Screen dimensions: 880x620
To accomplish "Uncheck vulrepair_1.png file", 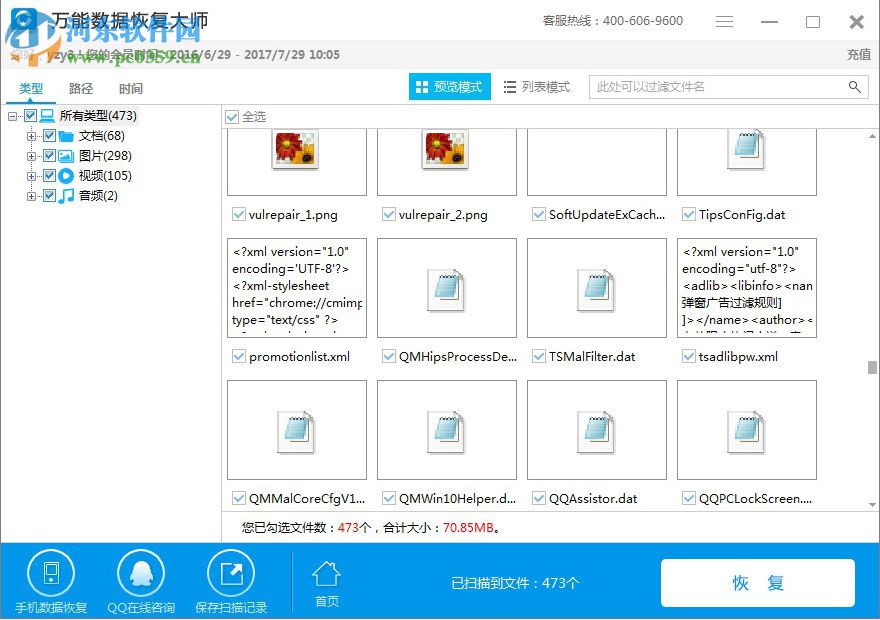I will 238,213.
